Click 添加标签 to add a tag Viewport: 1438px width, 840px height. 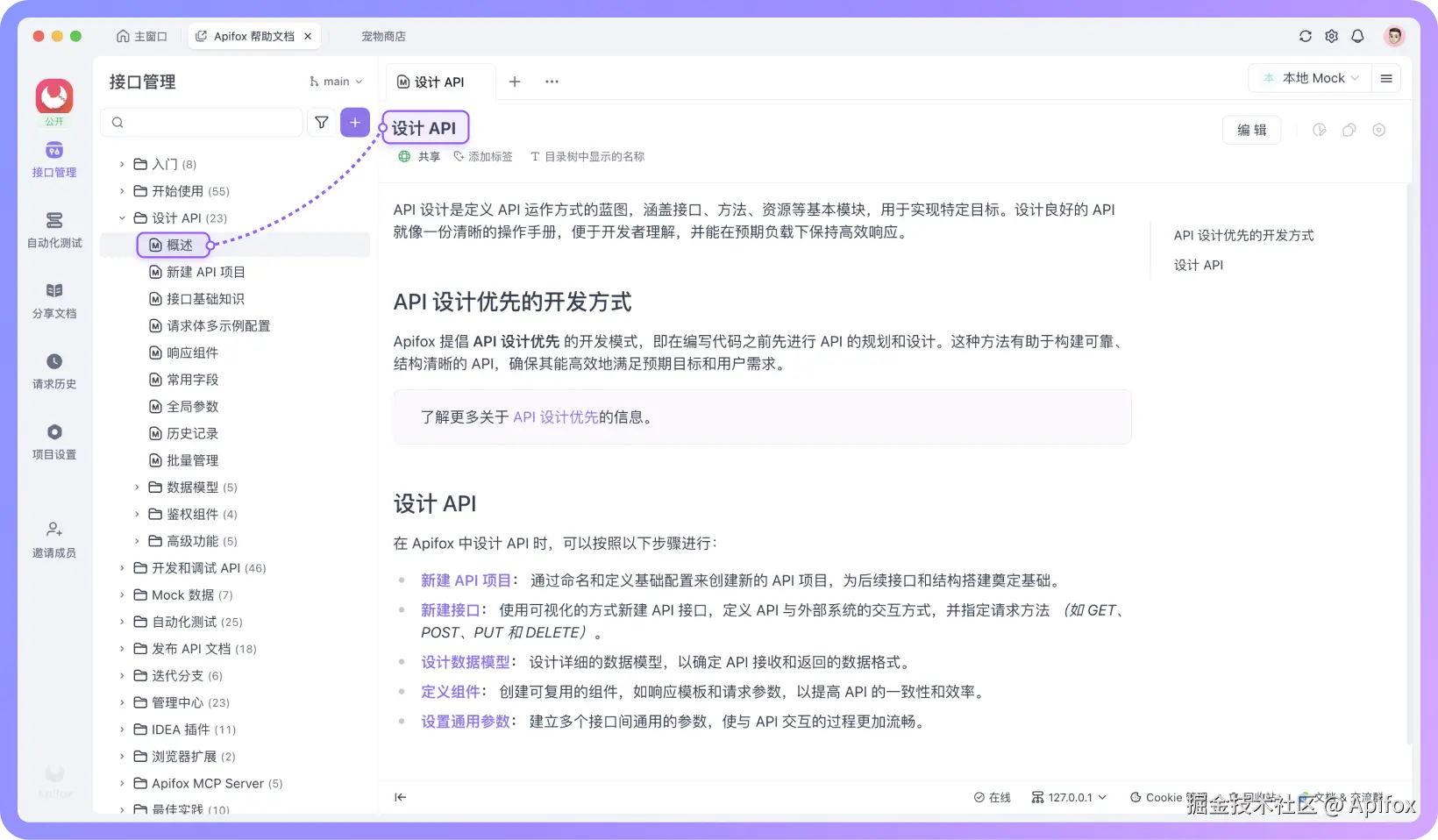pyautogui.click(x=483, y=156)
